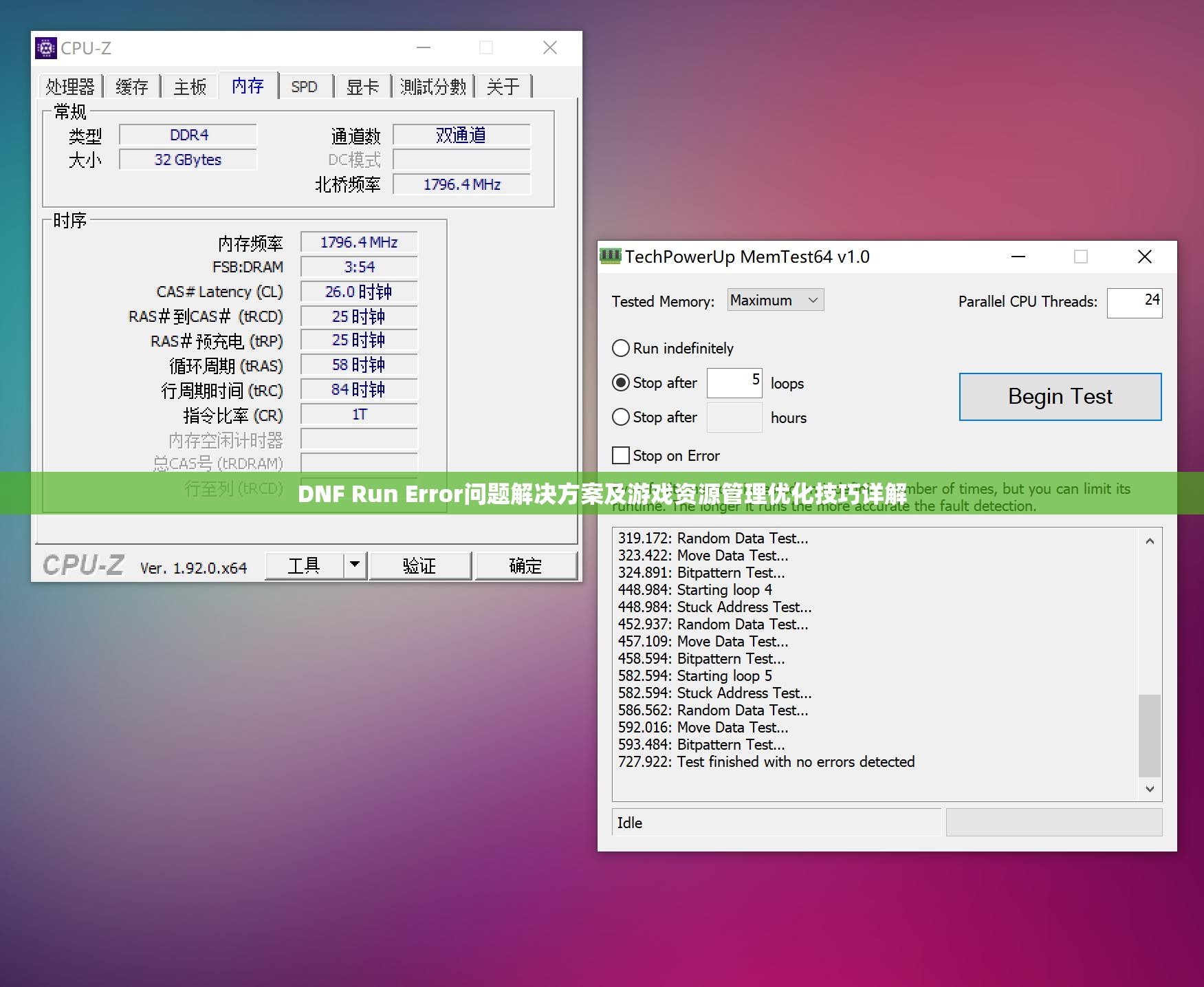The width and height of the screenshot is (1204, 987).
Task: Enable the Stop on Error checkbox
Action: click(x=621, y=455)
